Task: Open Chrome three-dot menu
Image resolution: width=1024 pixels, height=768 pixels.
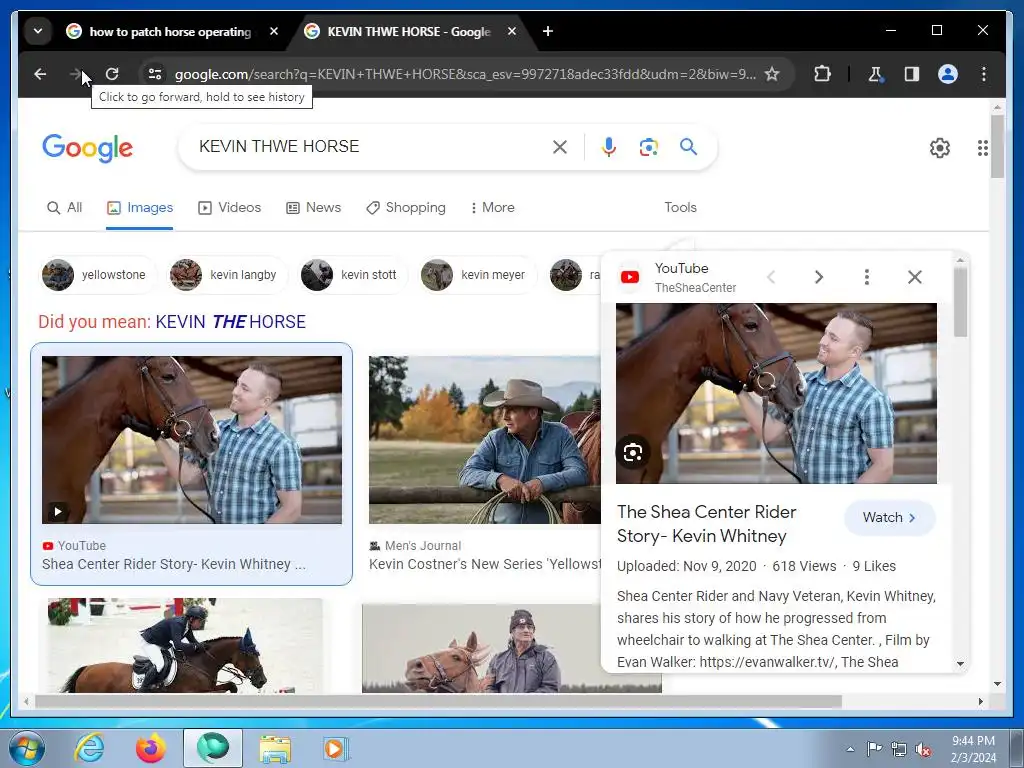Action: coord(984,74)
